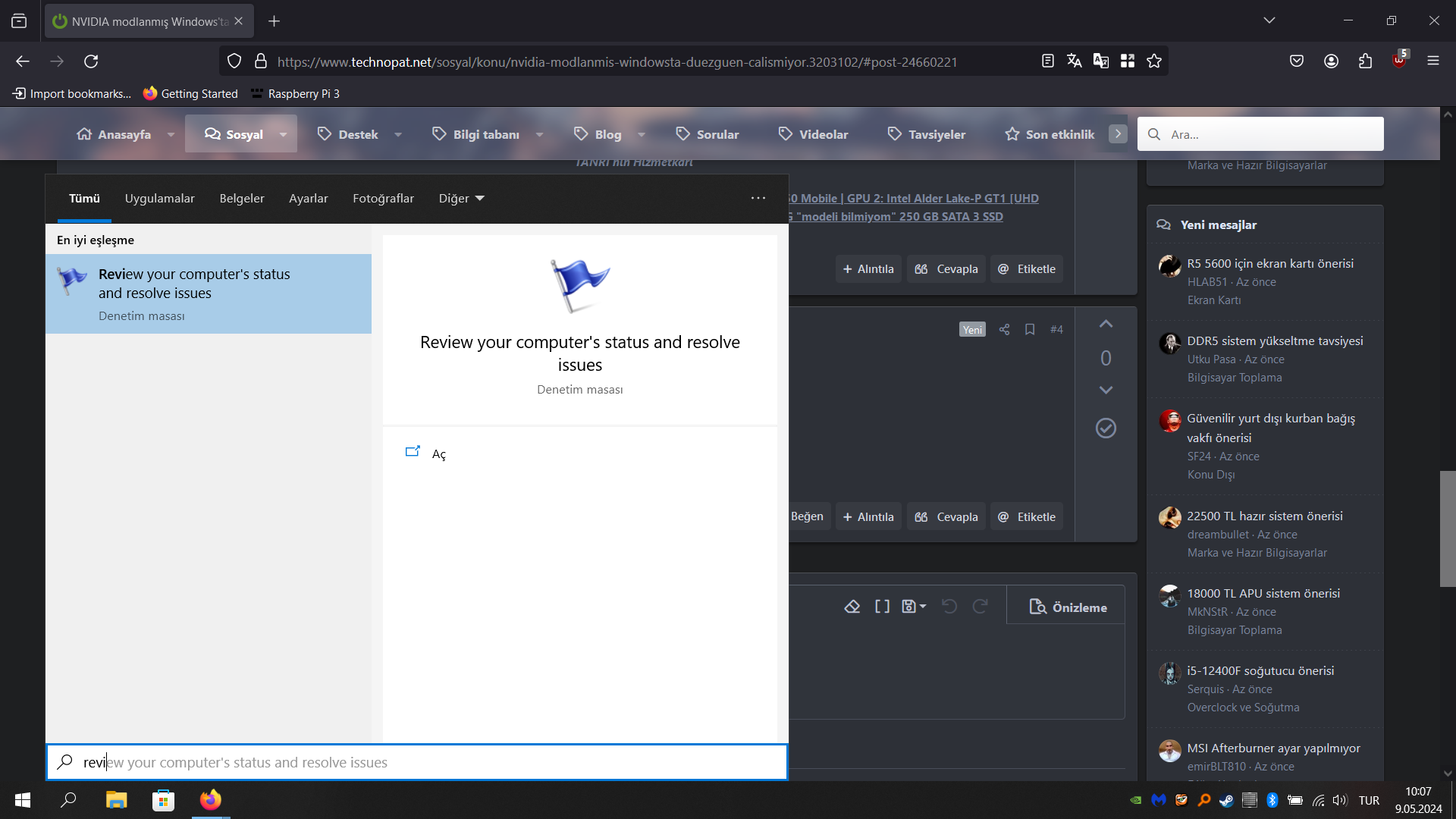Click the upvote arrow above the score
1456x819 pixels.
tap(1106, 325)
